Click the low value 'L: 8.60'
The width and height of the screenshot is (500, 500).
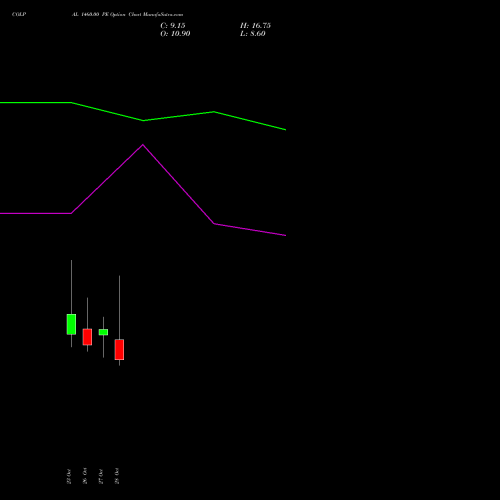coord(253,34)
